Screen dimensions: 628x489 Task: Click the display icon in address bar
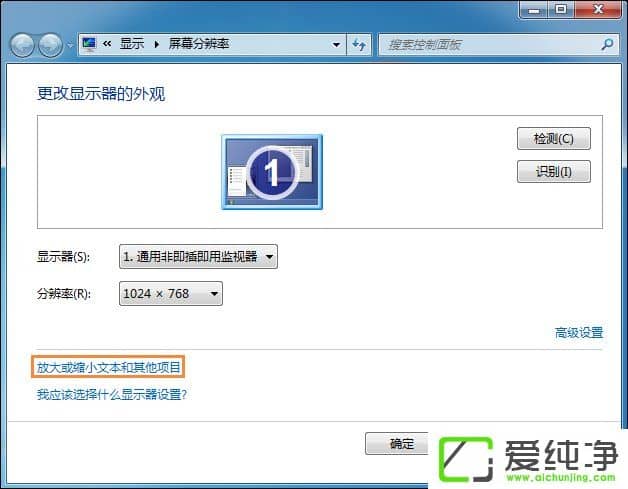coord(90,44)
